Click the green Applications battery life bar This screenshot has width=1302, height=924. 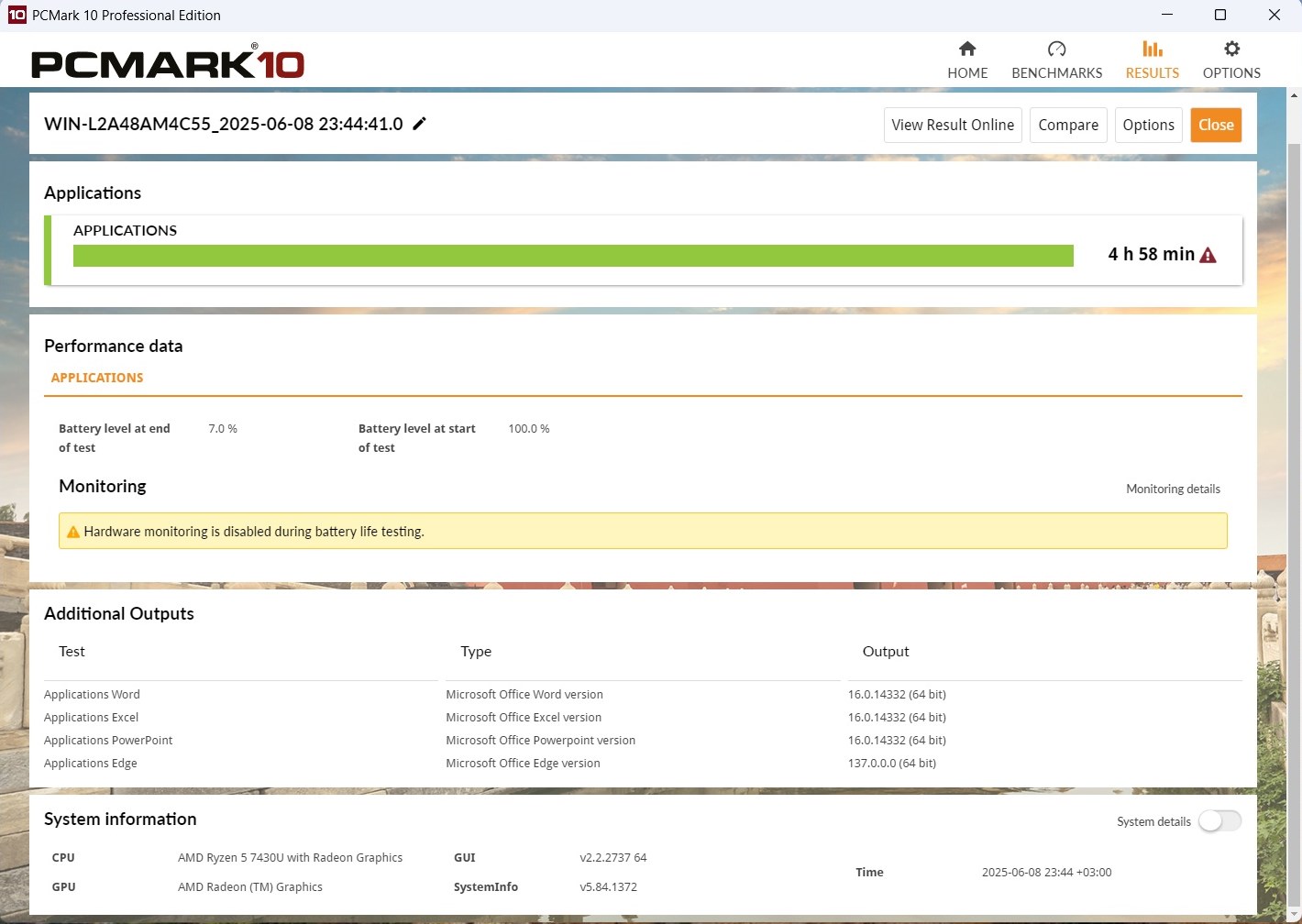(x=573, y=256)
